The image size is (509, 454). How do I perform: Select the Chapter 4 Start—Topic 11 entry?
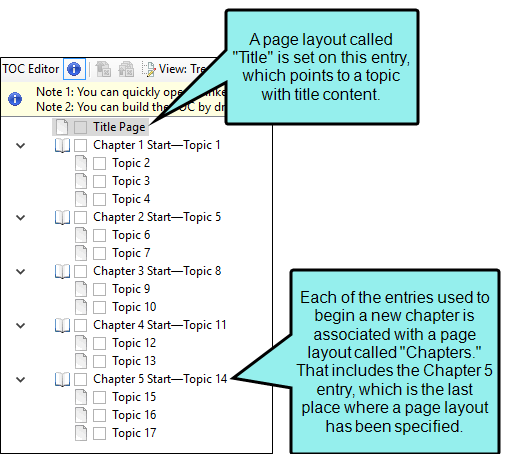coord(160,325)
